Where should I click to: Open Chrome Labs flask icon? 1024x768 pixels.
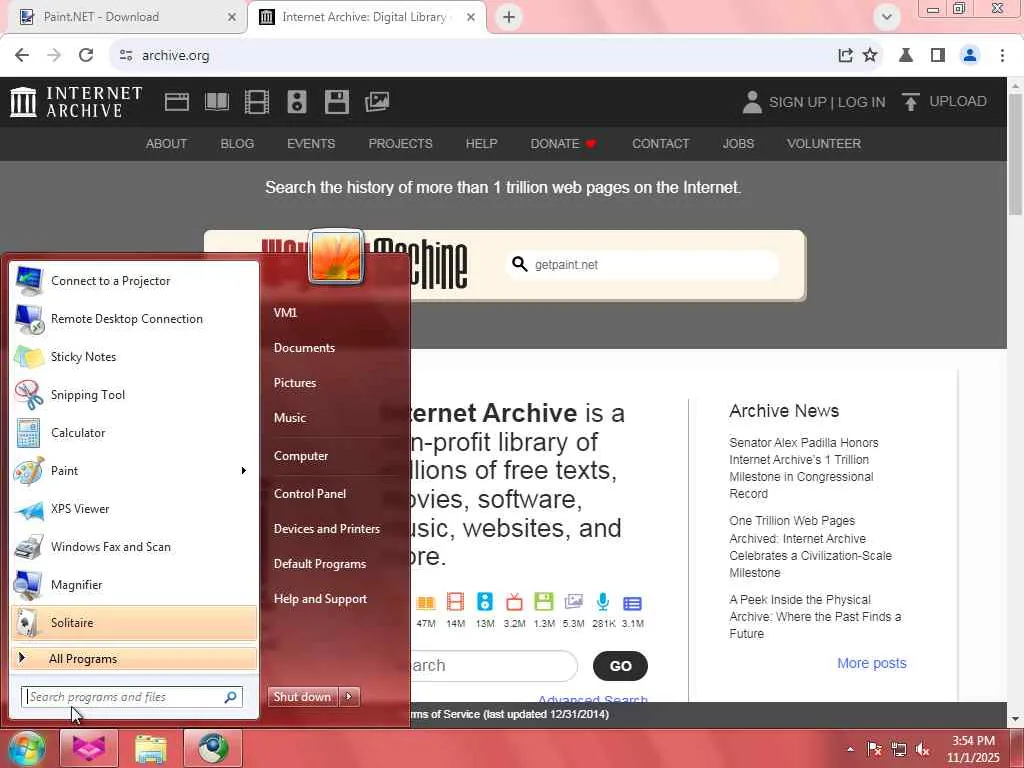[906, 56]
